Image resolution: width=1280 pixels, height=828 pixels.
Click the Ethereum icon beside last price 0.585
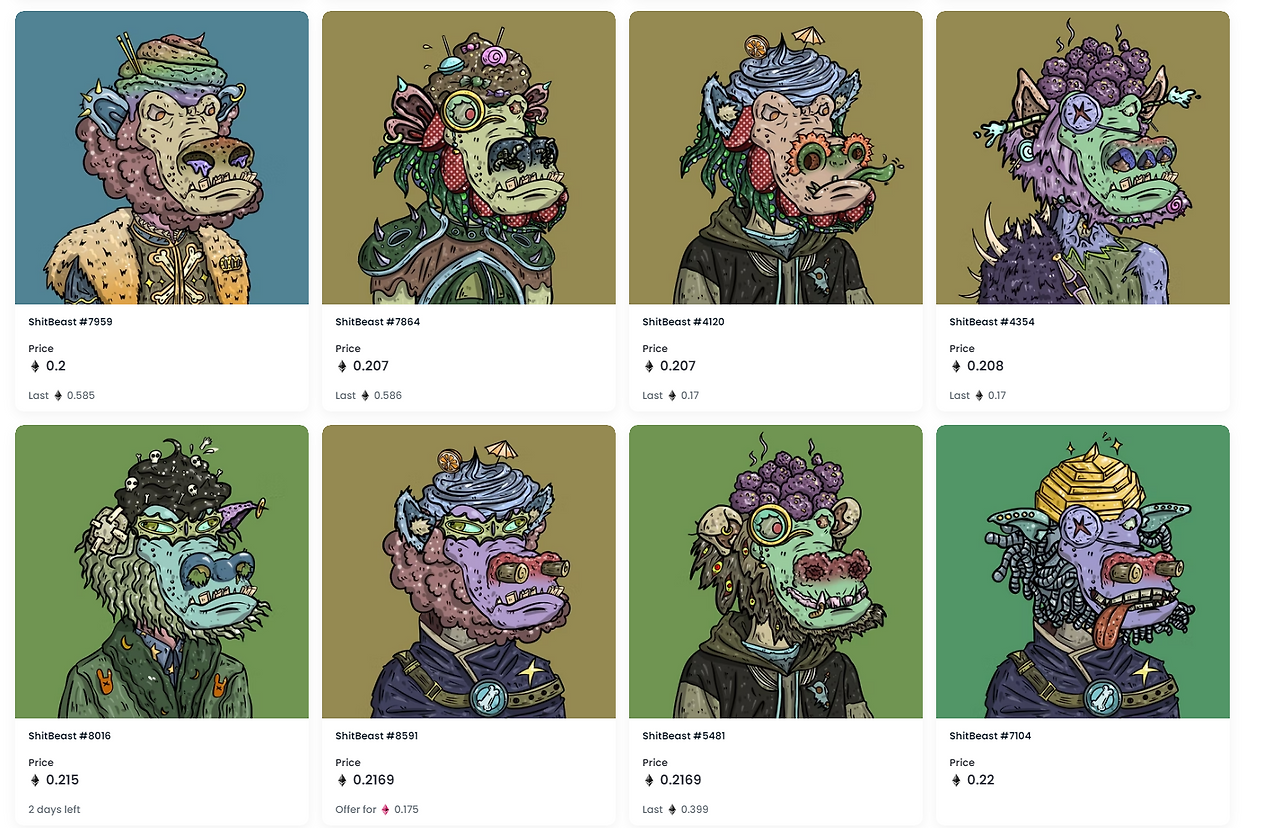(x=58, y=395)
